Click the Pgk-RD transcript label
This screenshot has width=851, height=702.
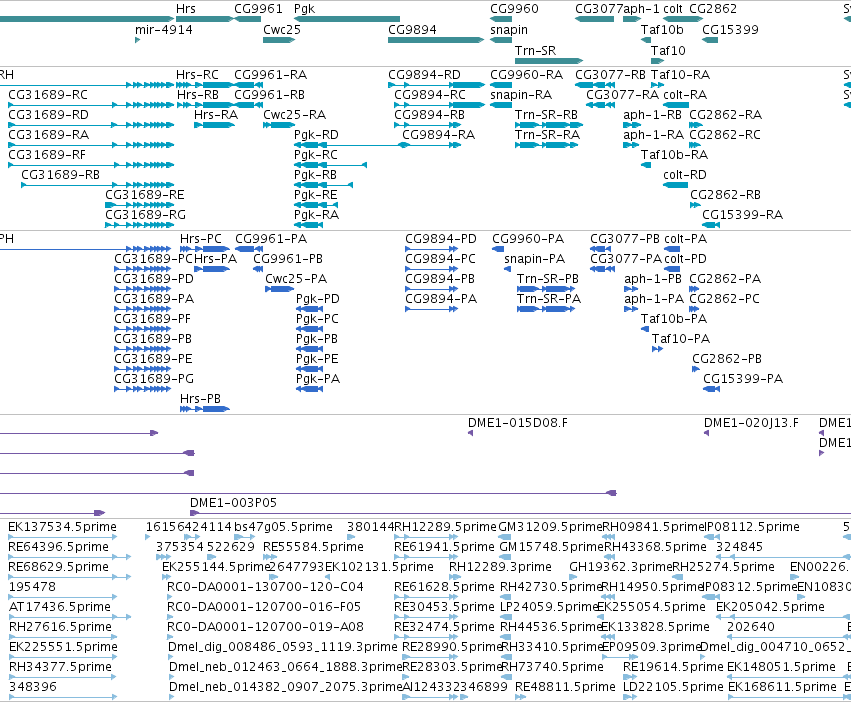316,135
